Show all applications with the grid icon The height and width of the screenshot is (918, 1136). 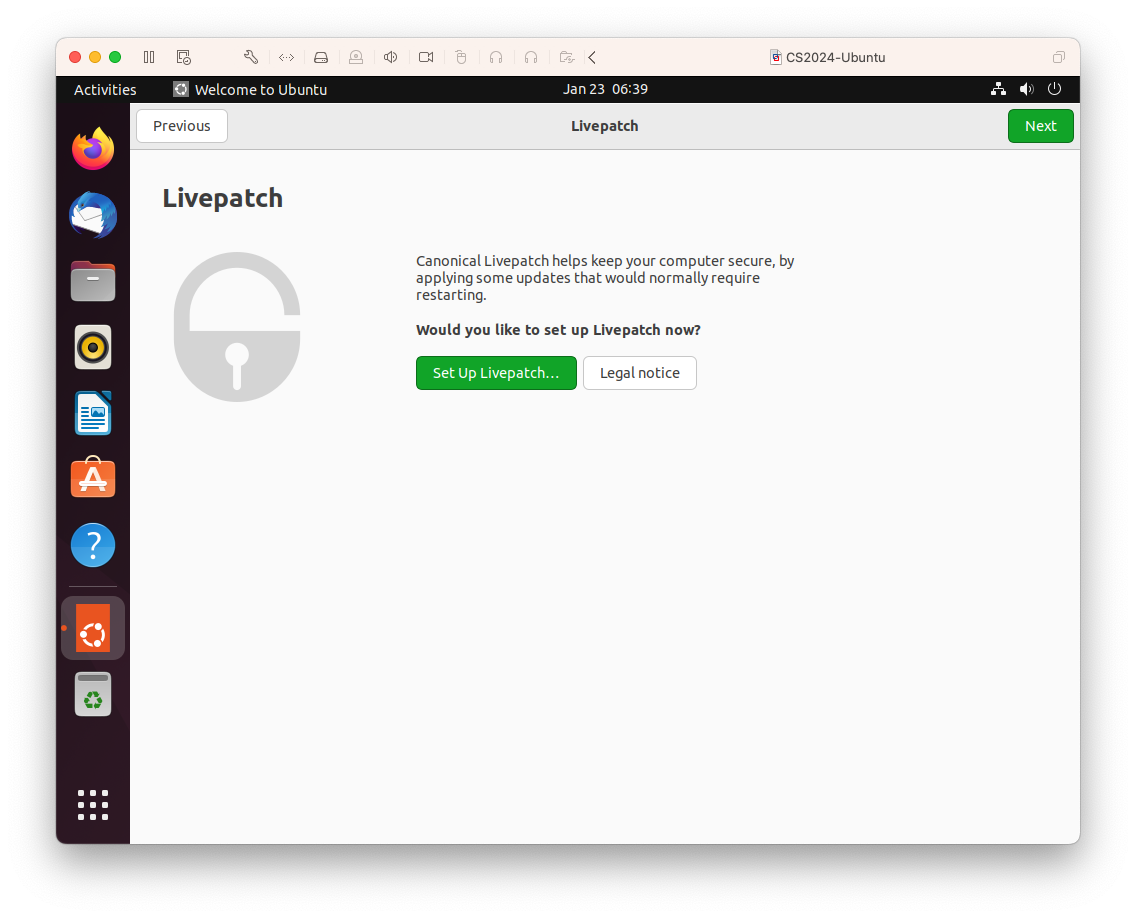pos(93,804)
